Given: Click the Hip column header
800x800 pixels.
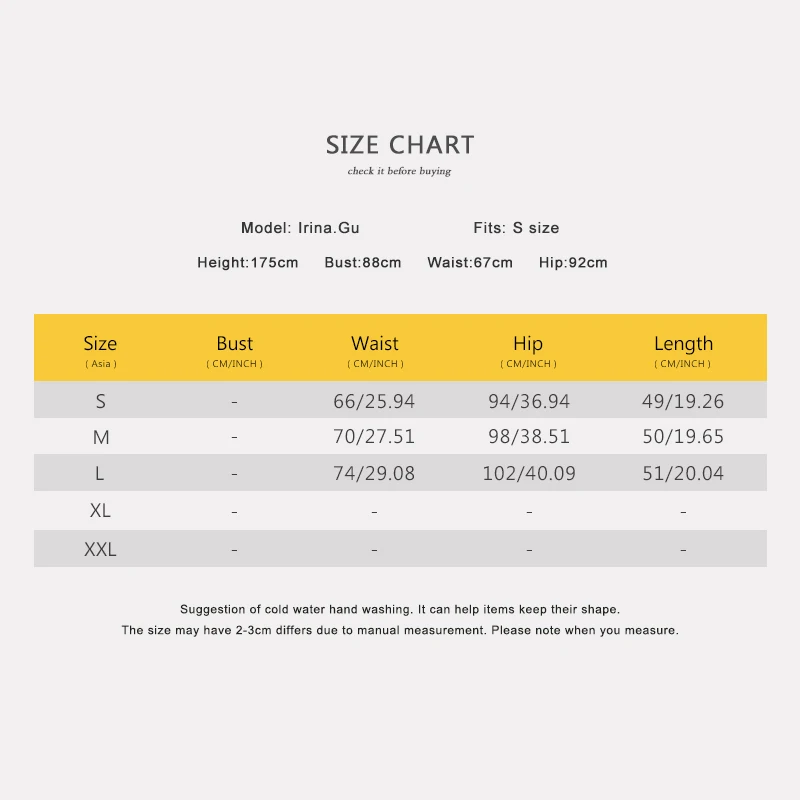Looking at the screenshot, I should [x=529, y=350].
